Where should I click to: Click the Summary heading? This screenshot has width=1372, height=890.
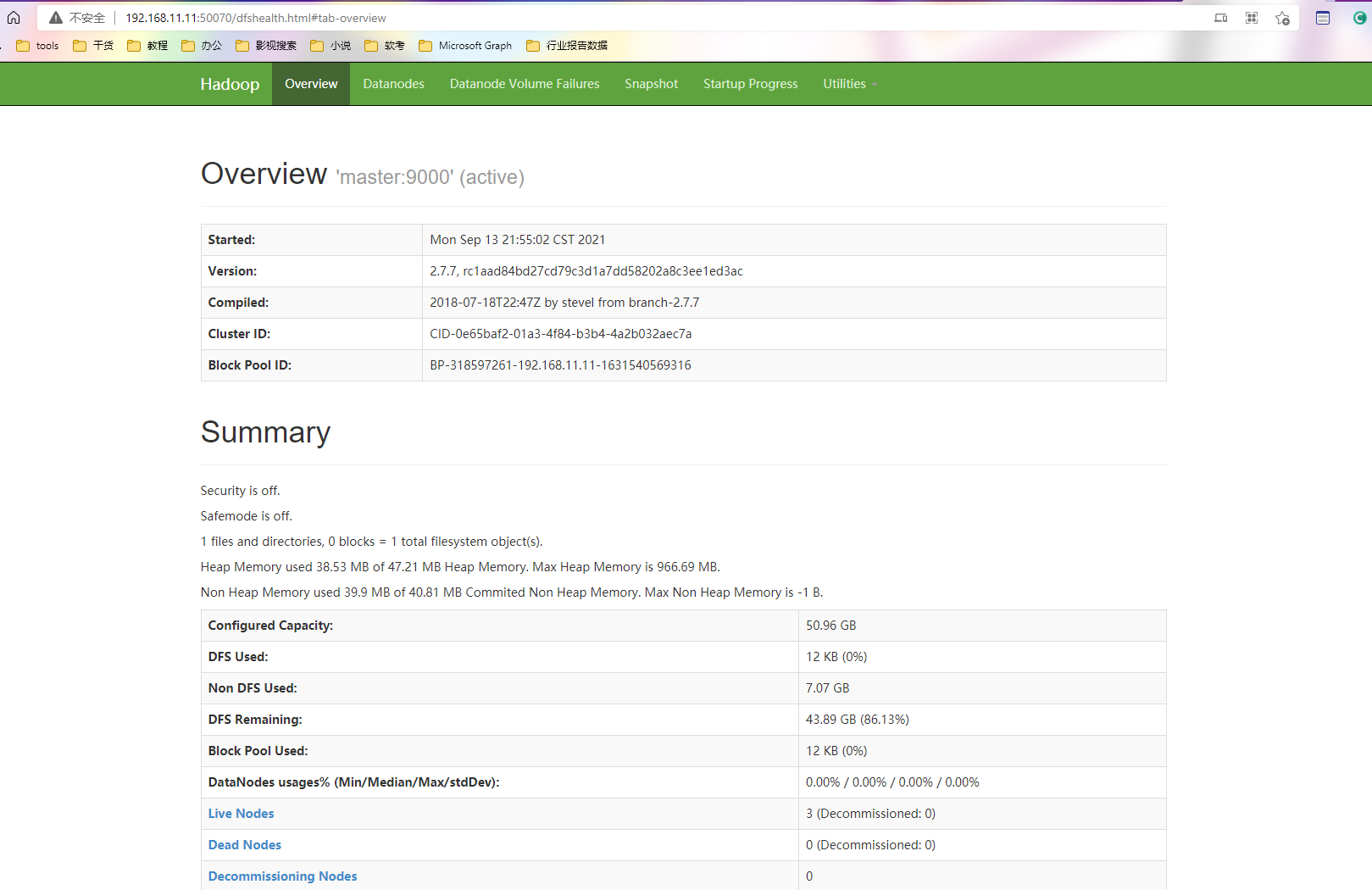point(265,432)
